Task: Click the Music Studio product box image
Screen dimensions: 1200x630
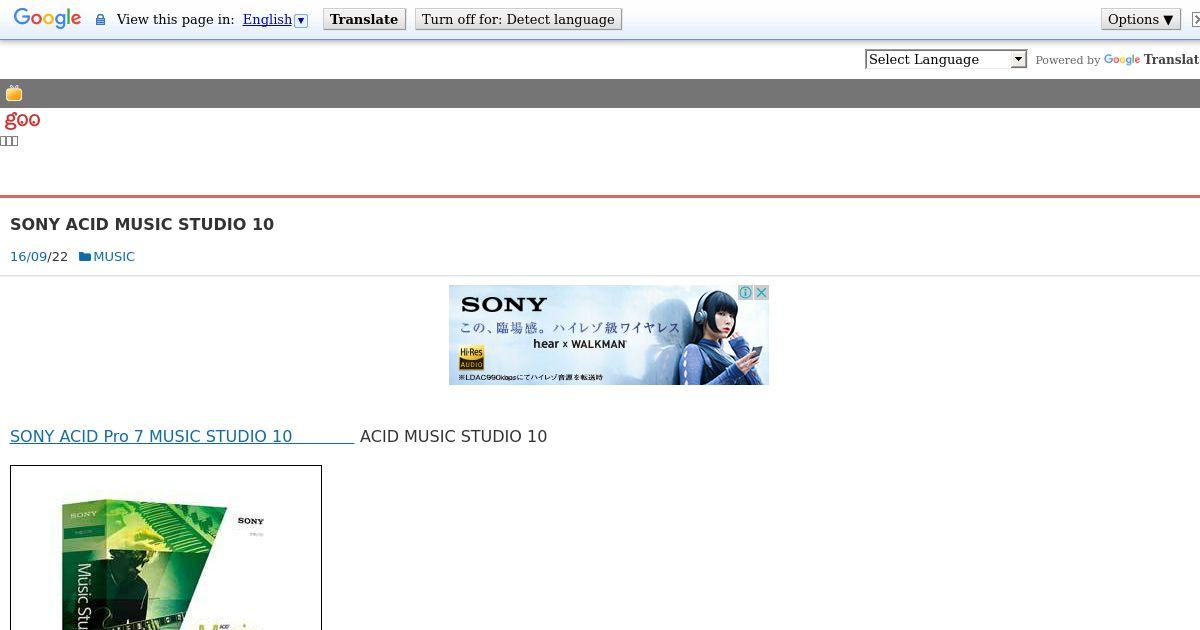Action: [166, 548]
